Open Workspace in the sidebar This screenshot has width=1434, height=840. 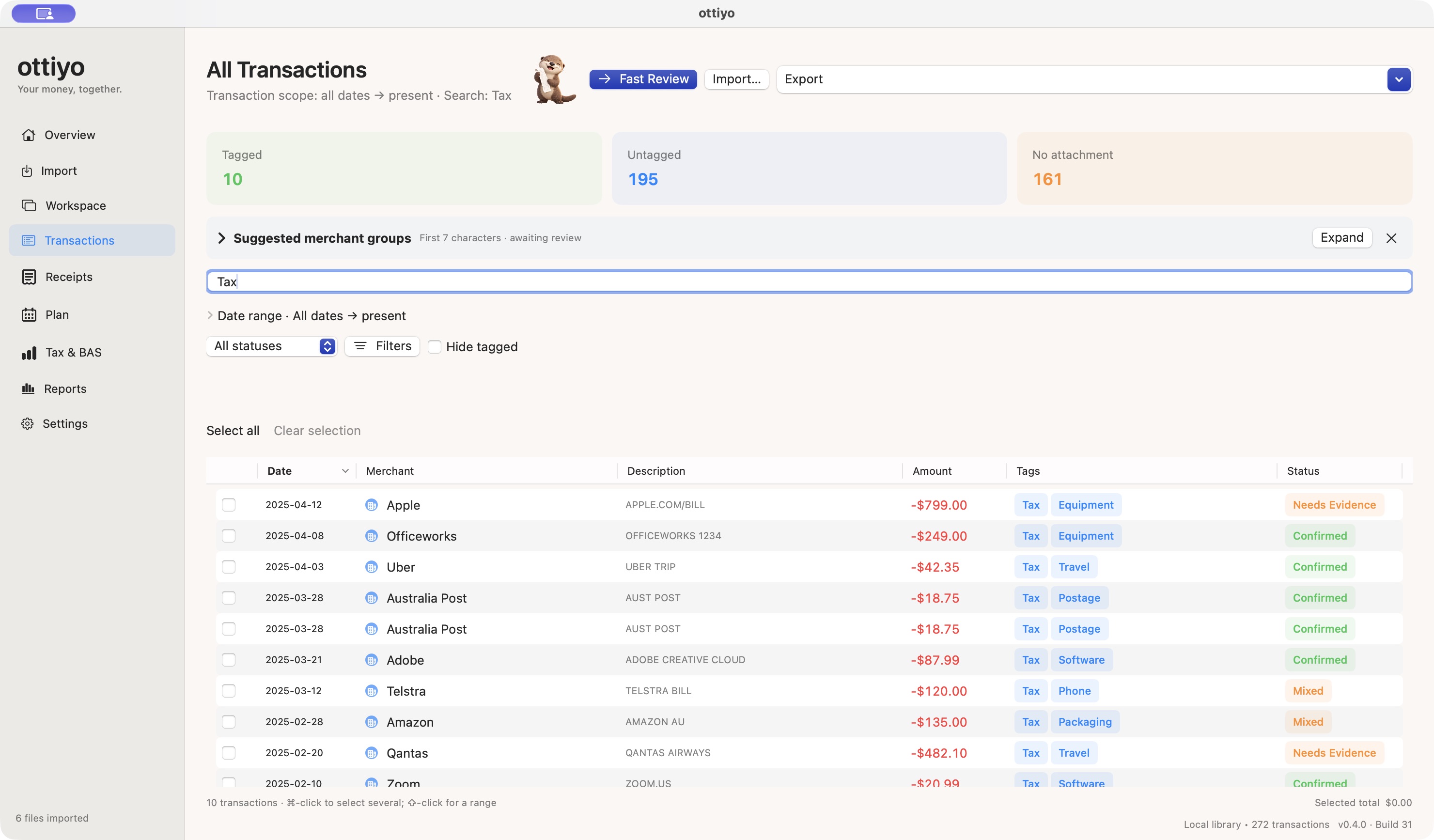click(76, 205)
